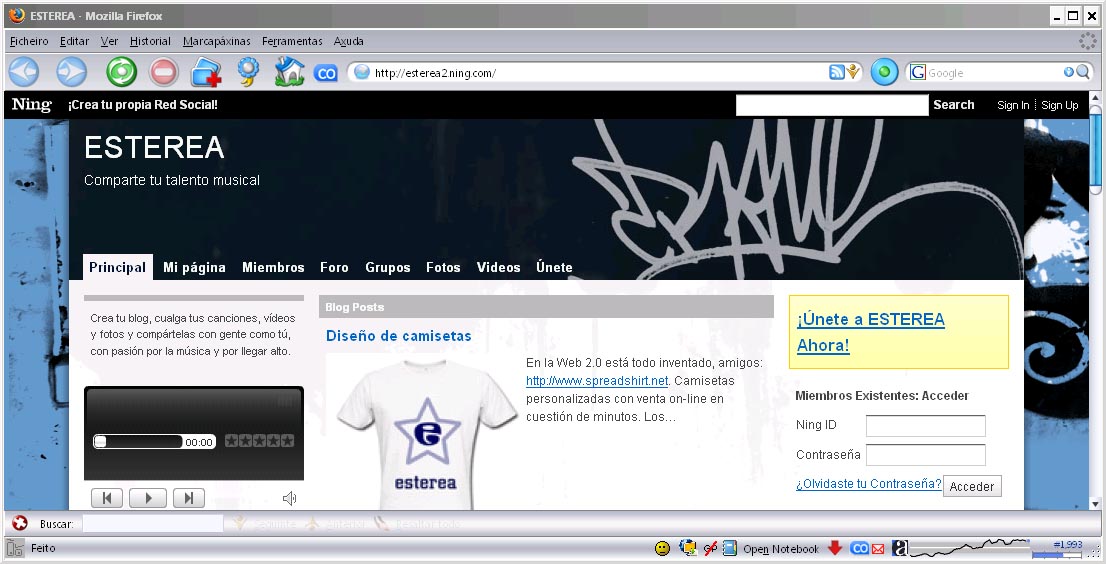This screenshot has width=1106, height=564.
Task: Click ¿Olvidaste tu Contraseña? link
Action: (868, 484)
